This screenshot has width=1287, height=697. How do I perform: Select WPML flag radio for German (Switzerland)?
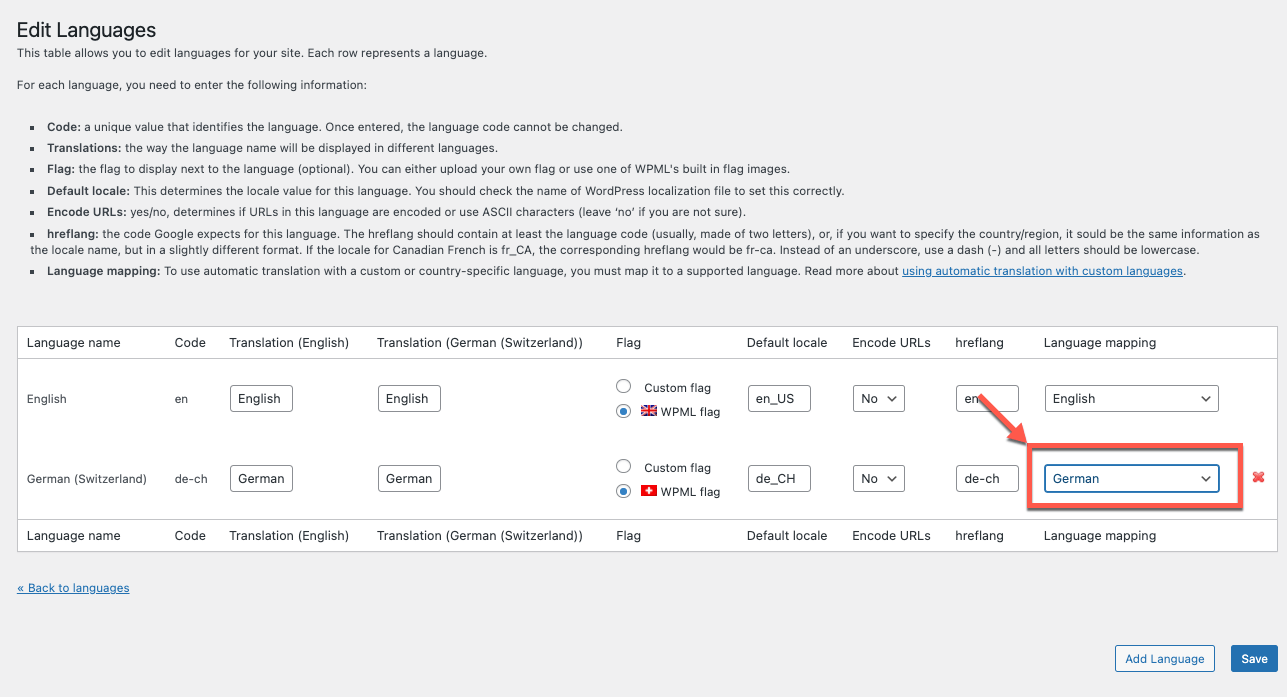pyautogui.click(x=624, y=491)
